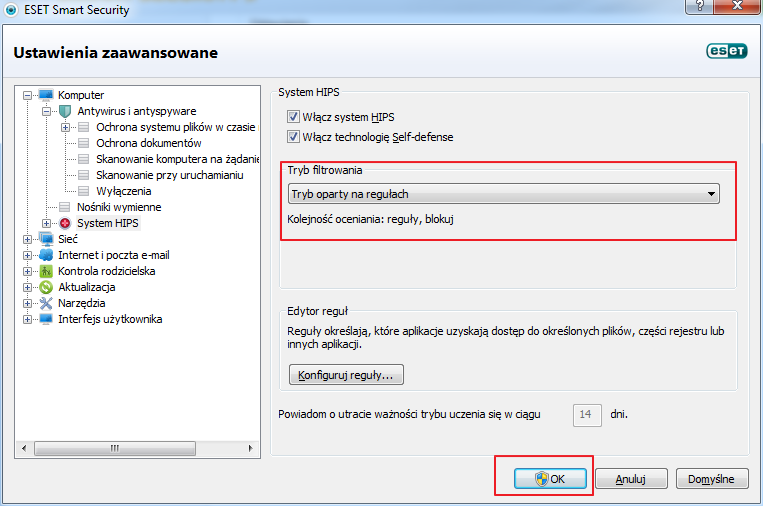The width and height of the screenshot is (763, 506).
Task: Select Wyłączenia tree item
Action: pyautogui.click(x=124, y=191)
